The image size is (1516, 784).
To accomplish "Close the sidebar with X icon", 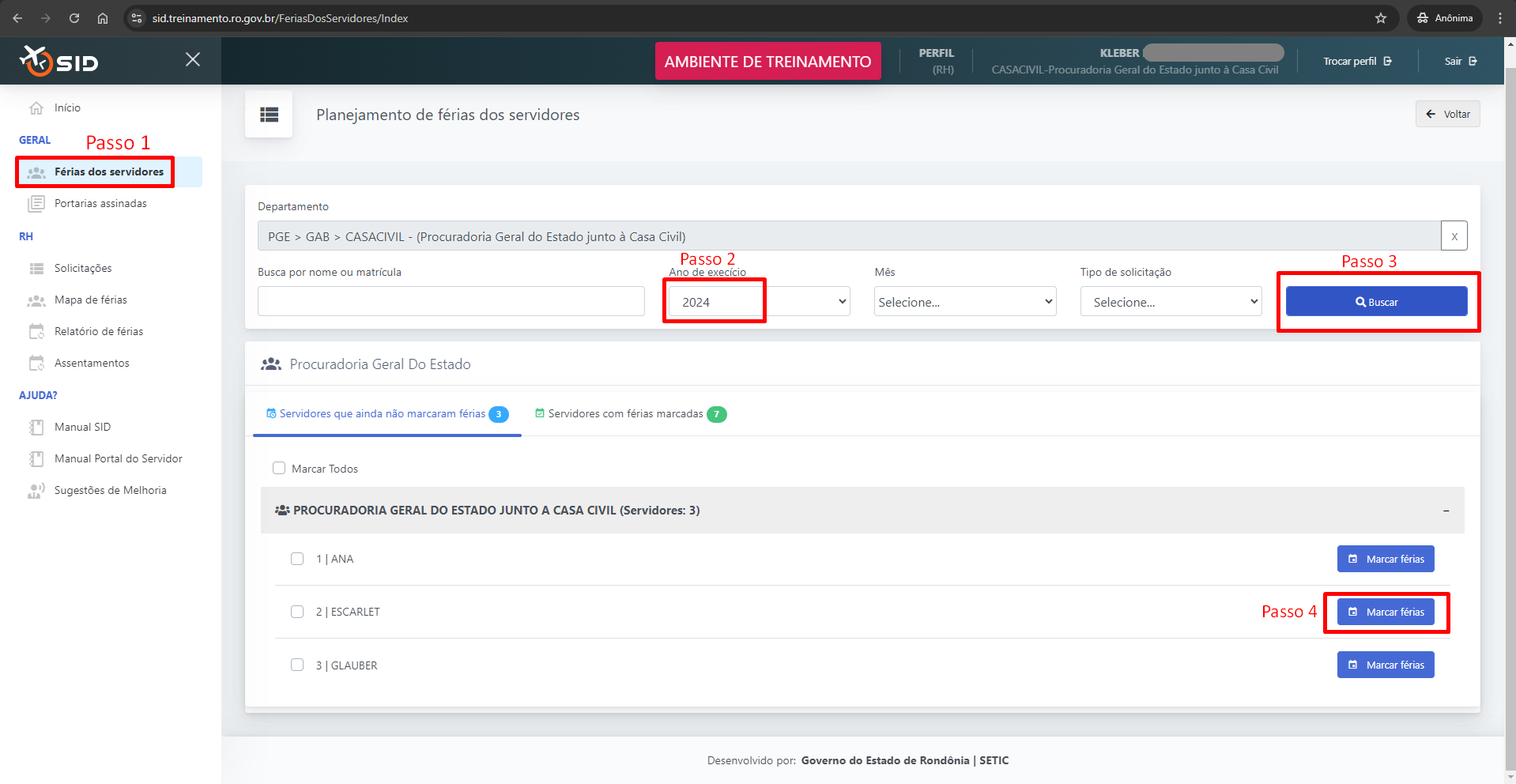I will [192, 59].
